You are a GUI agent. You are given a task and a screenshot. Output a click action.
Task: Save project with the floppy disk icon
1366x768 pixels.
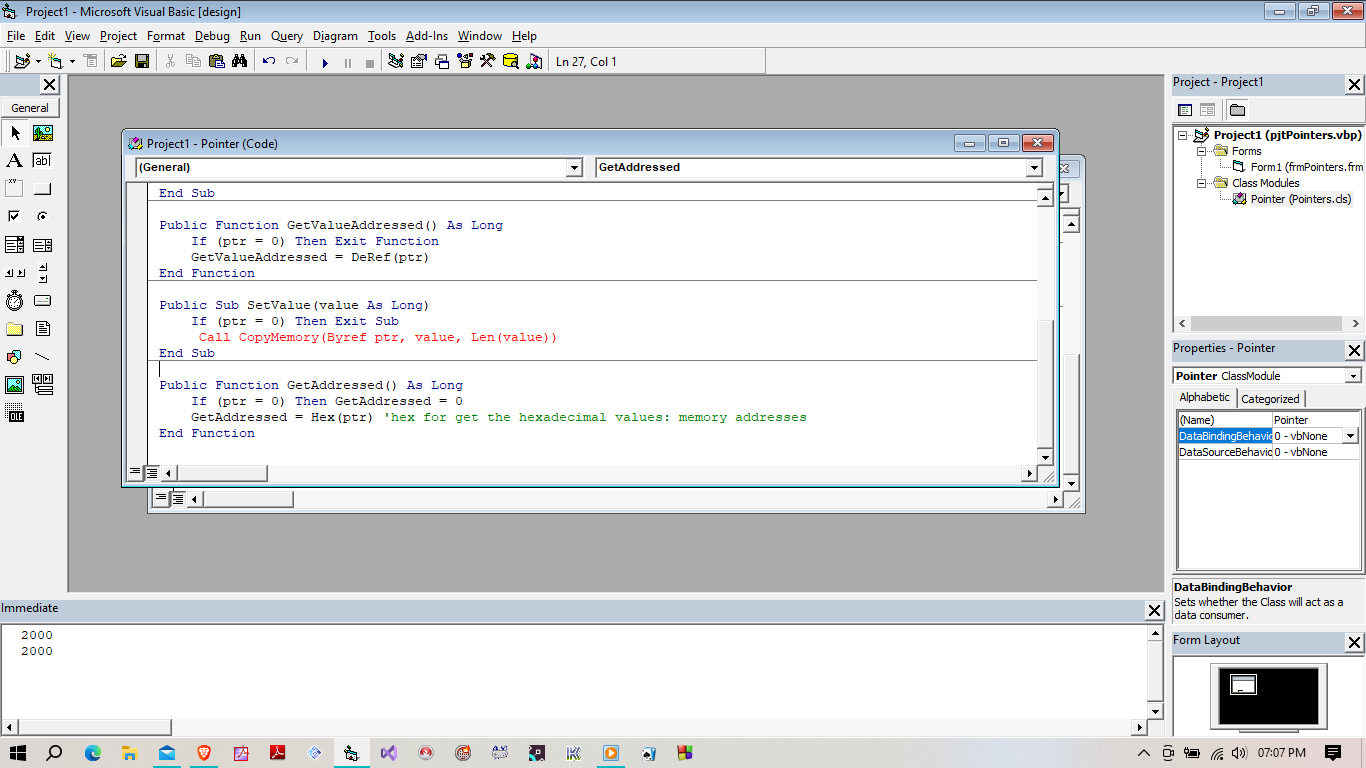[141, 61]
